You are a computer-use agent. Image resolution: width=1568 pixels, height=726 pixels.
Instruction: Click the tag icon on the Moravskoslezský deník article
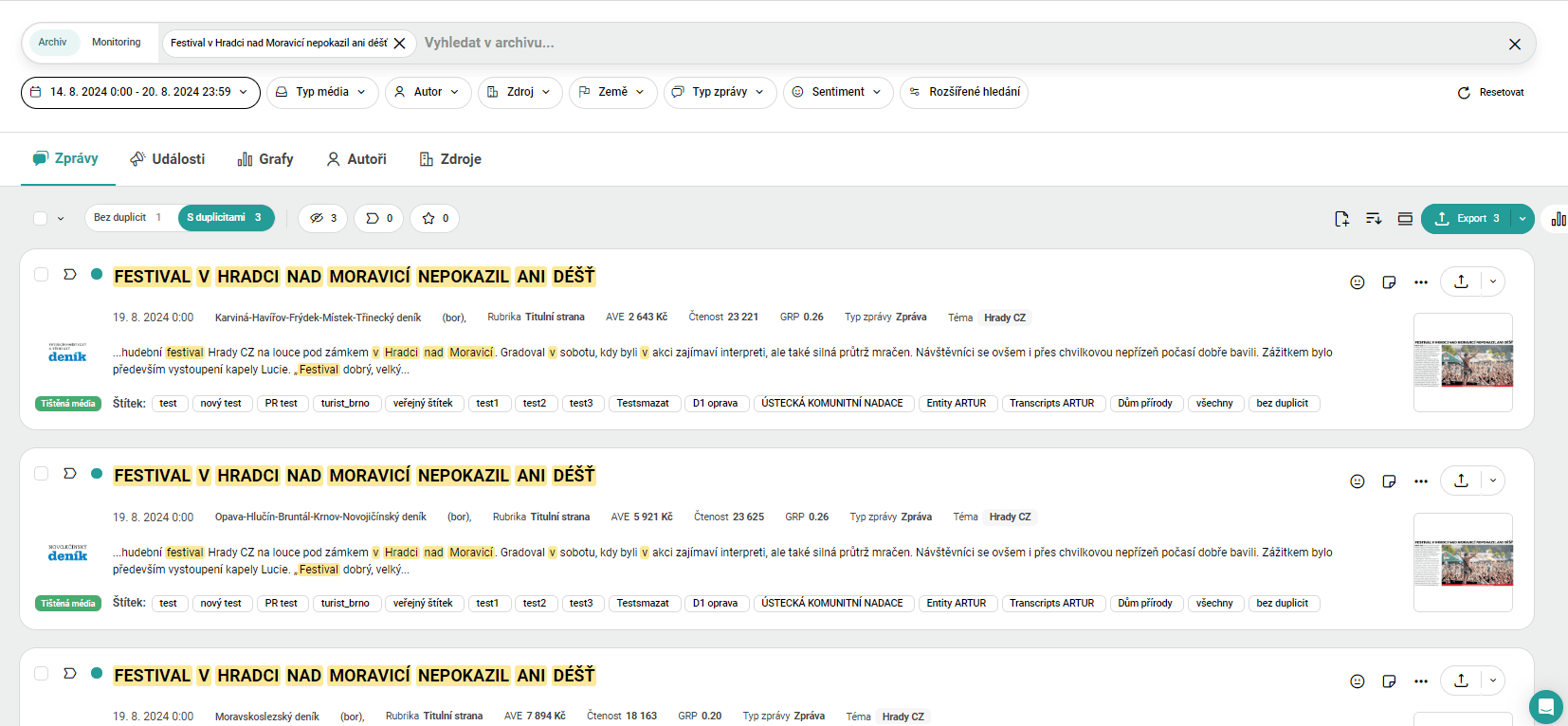click(70, 674)
